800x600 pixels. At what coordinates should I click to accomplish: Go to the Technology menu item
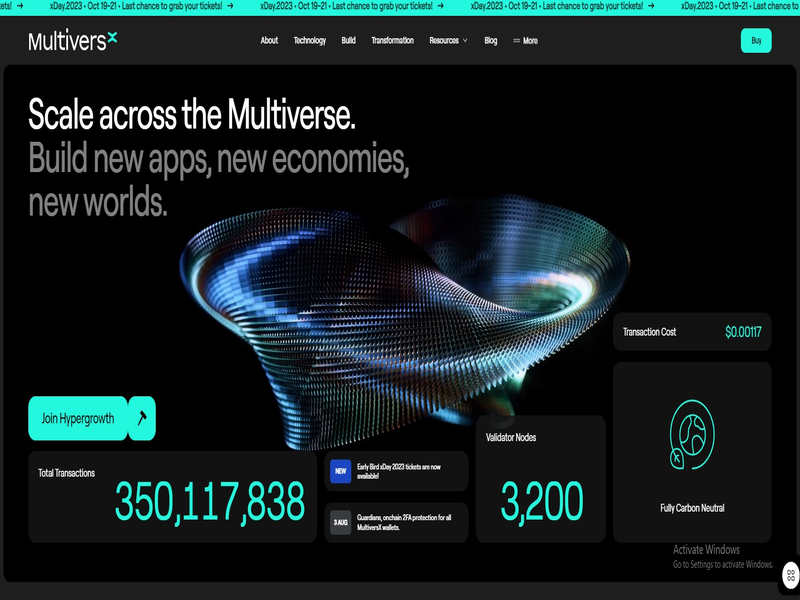point(310,40)
